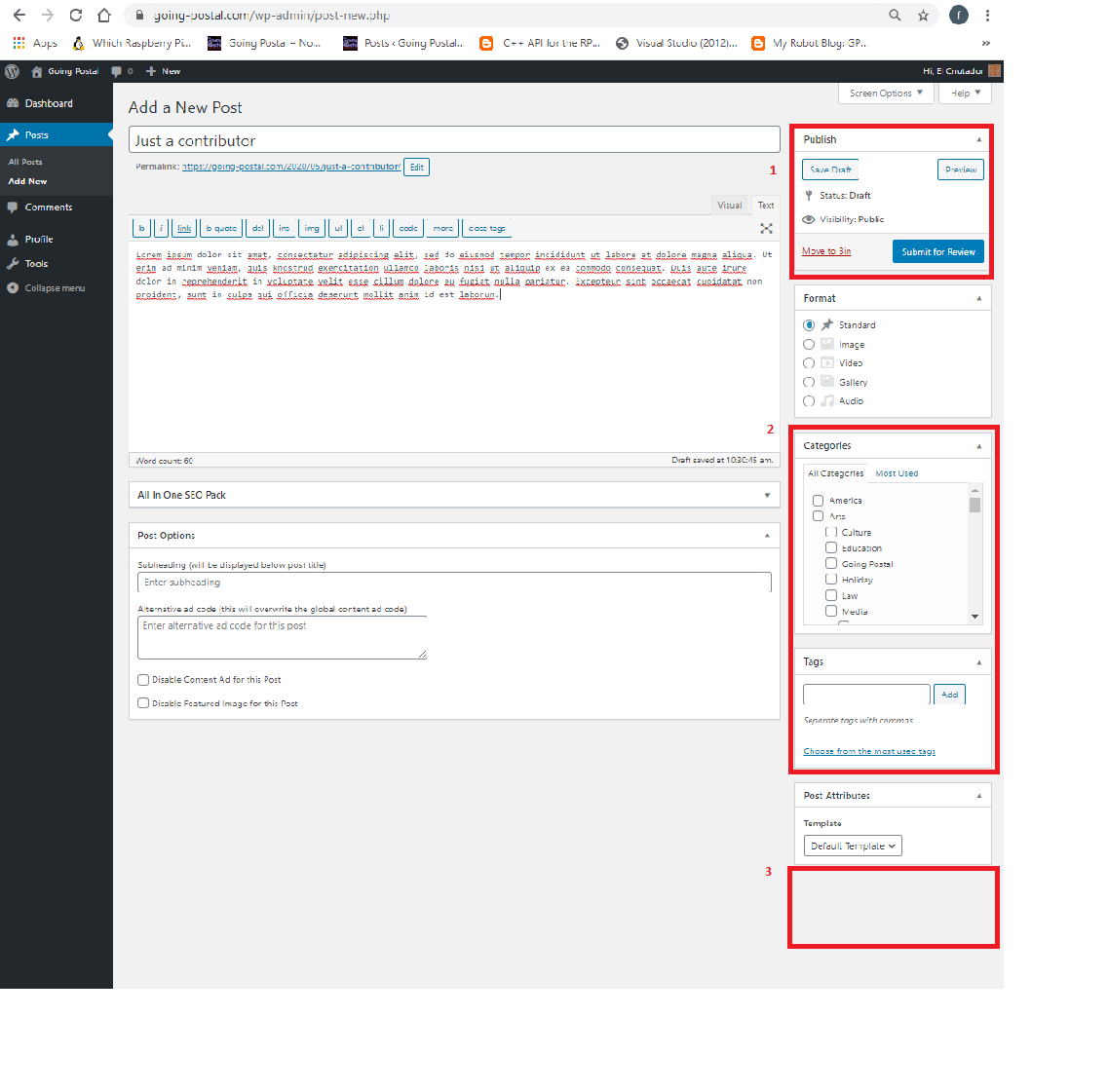Bookmark this page with the star icon
Image resolution: width=1108 pixels, height=1092 pixels.
(x=923, y=16)
